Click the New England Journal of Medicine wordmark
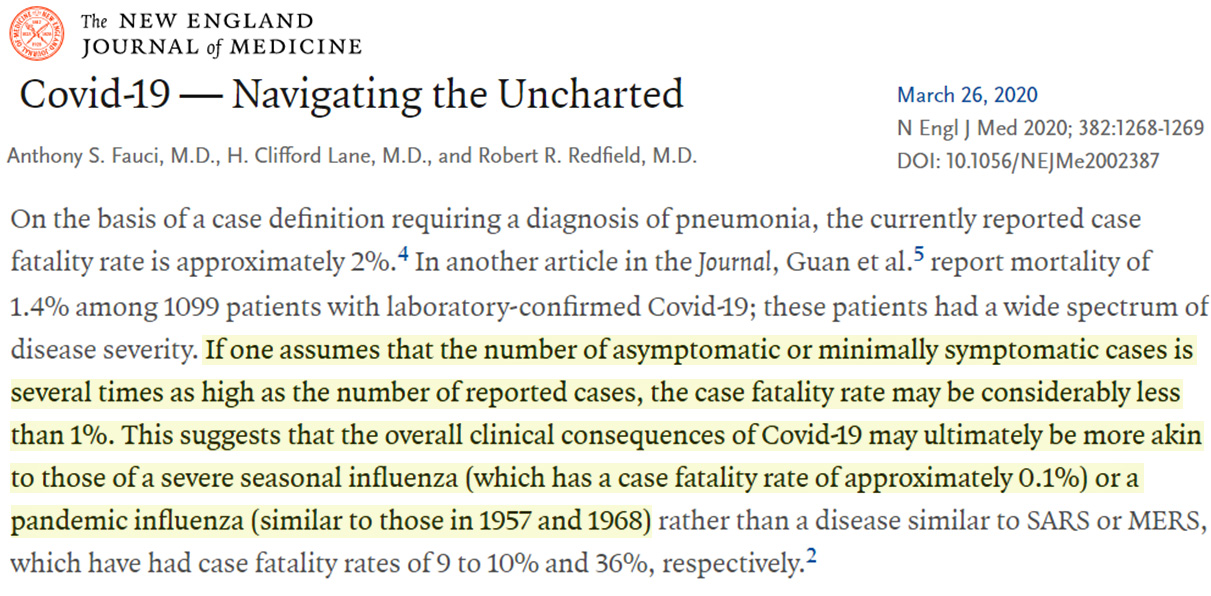The width and height of the screenshot is (1211, 596). (220, 34)
